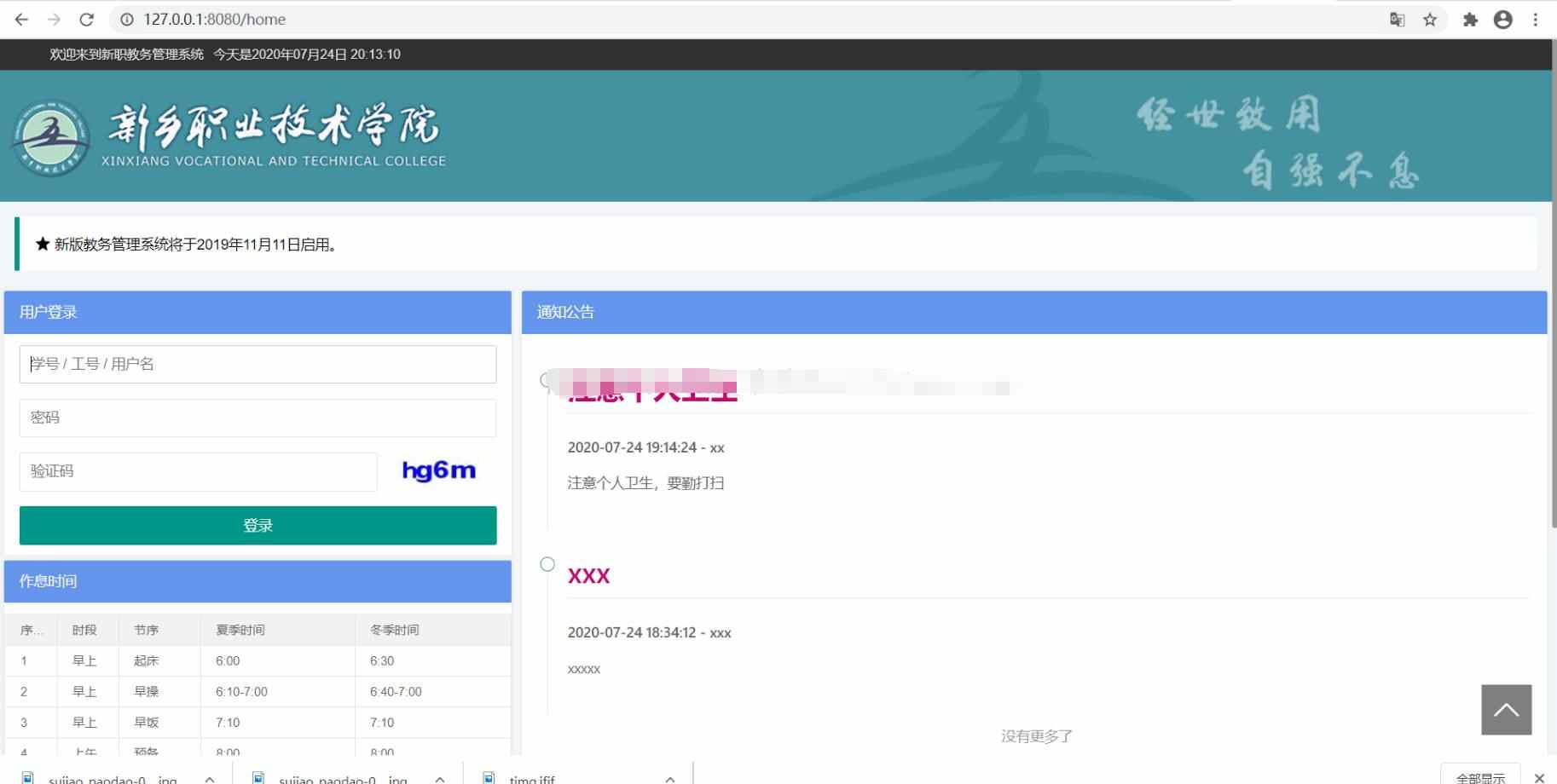Open the XXX announcement title
This screenshot has width=1557, height=784.
tap(588, 576)
